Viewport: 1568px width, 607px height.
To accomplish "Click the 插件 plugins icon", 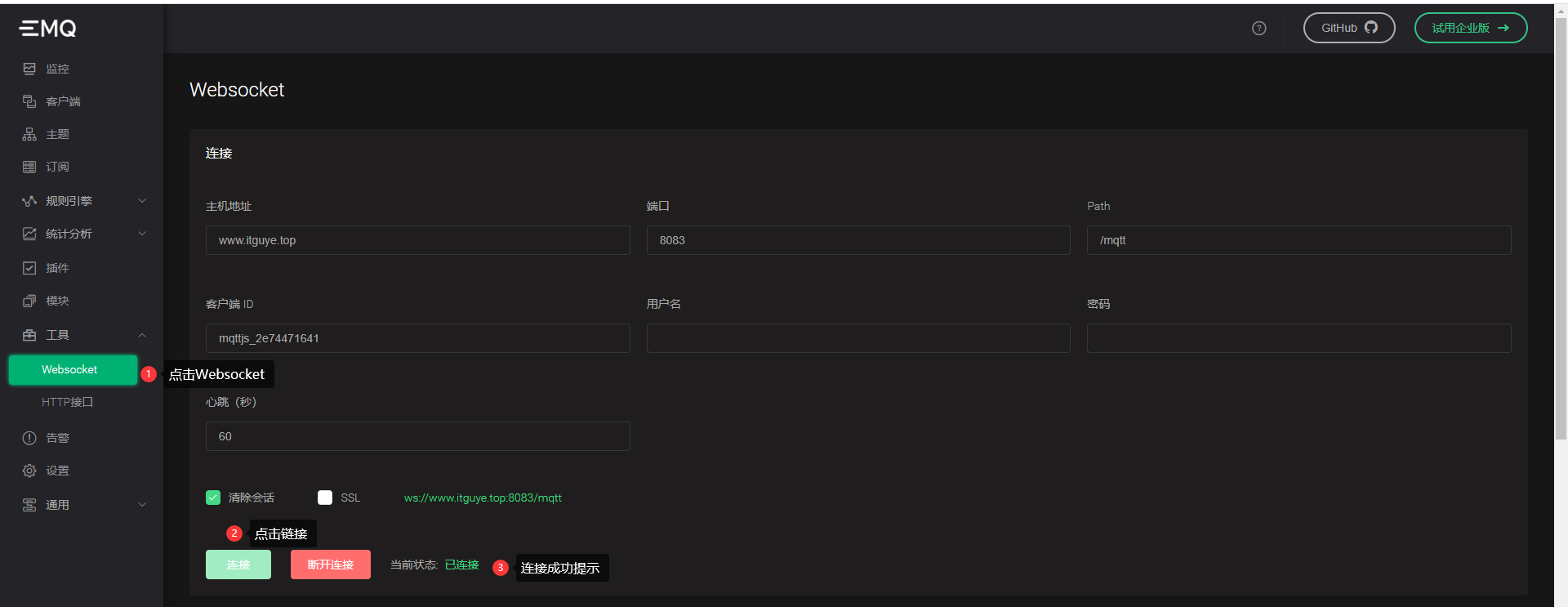I will [x=29, y=268].
